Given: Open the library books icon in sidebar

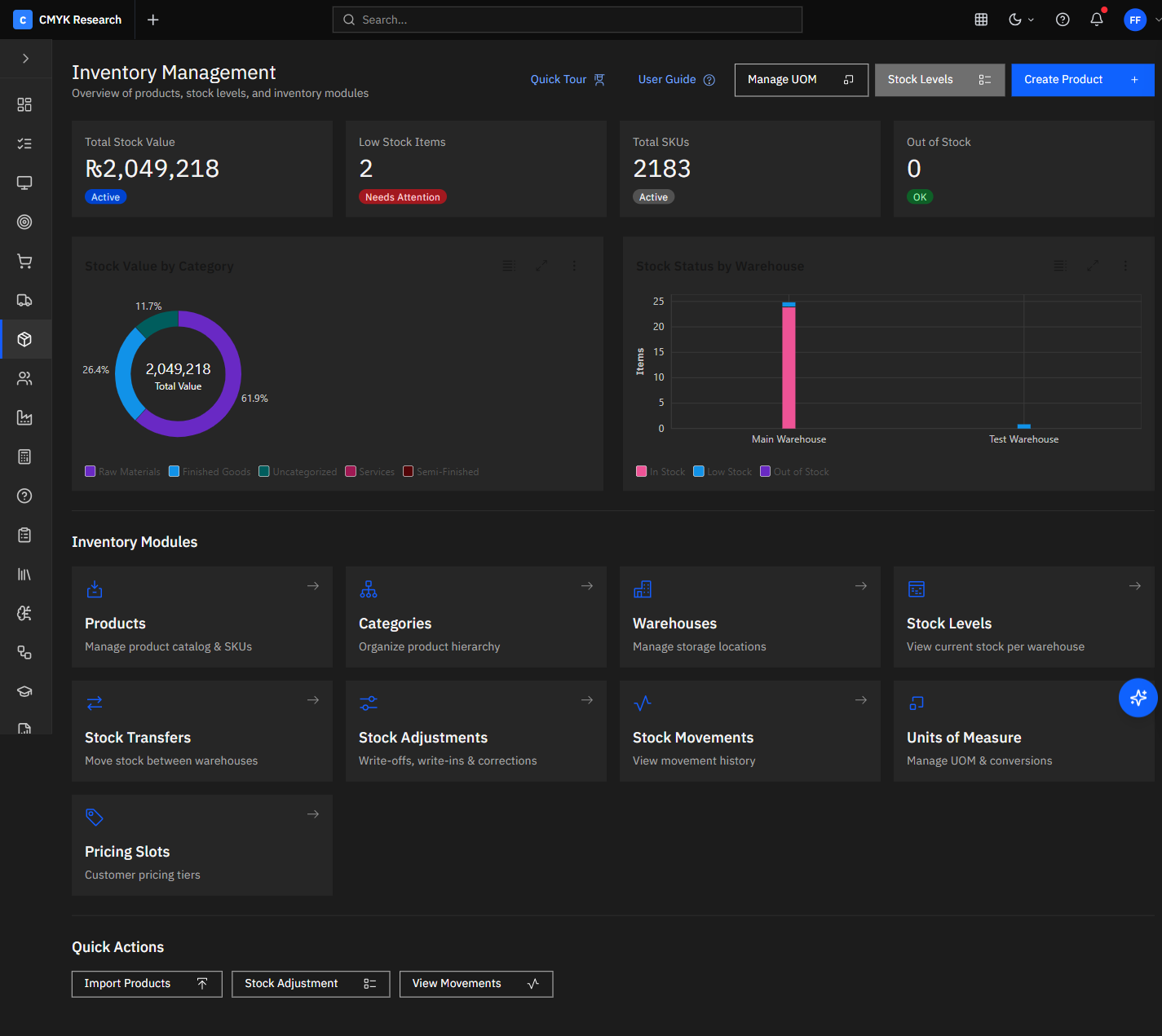Looking at the screenshot, I should [x=24, y=574].
